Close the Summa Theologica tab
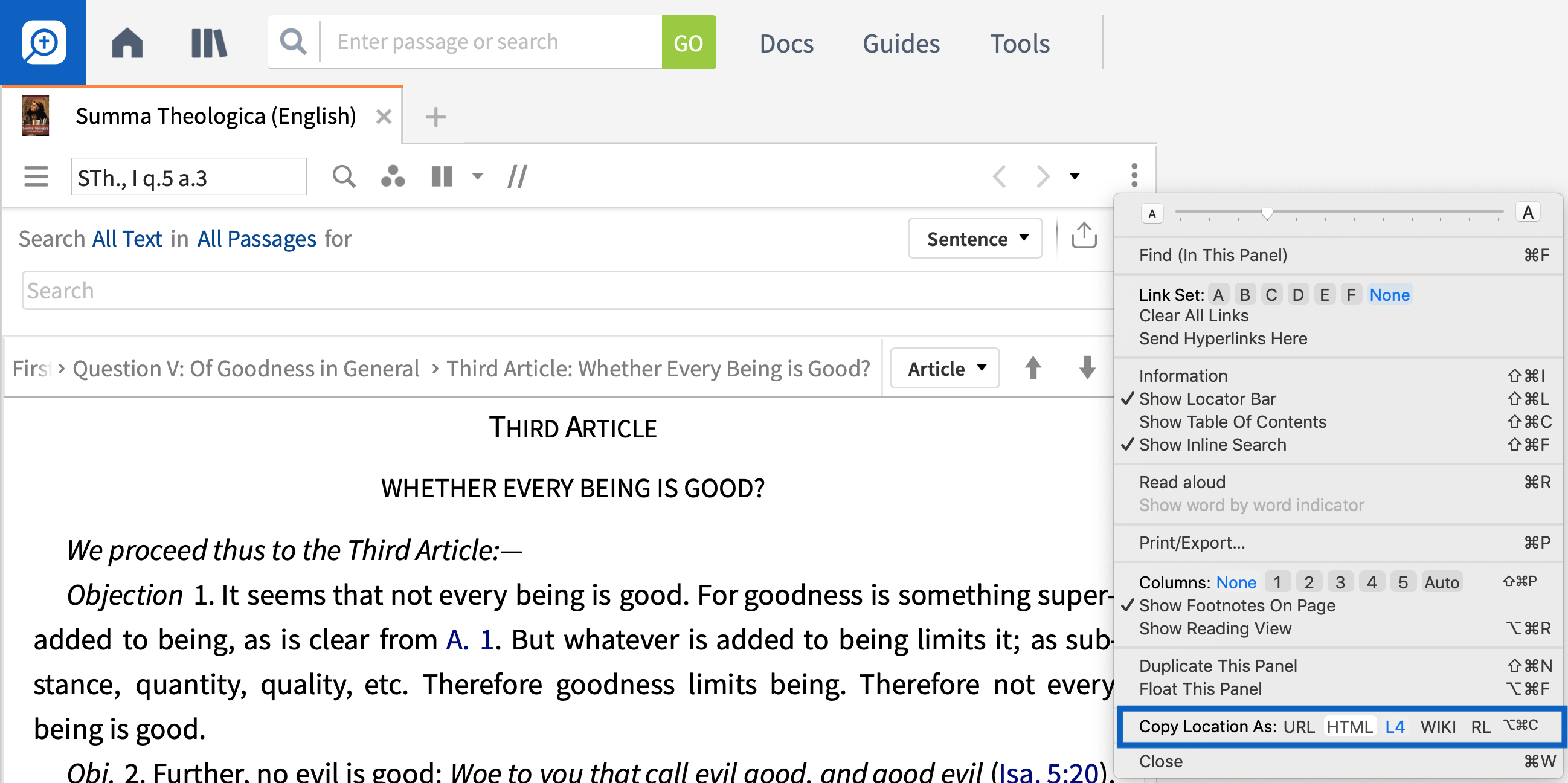1568x783 pixels. click(384, 115)
